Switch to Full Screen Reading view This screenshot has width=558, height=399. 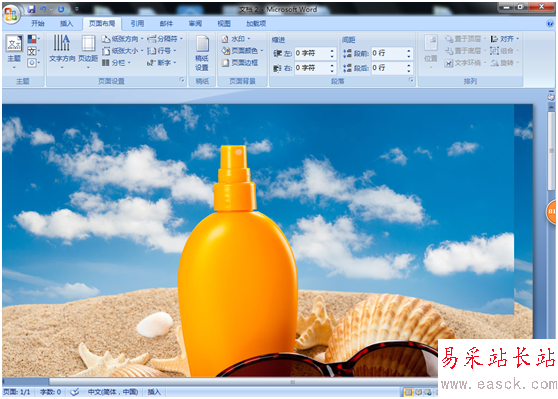pyautogui.click(x=418, y=392)
